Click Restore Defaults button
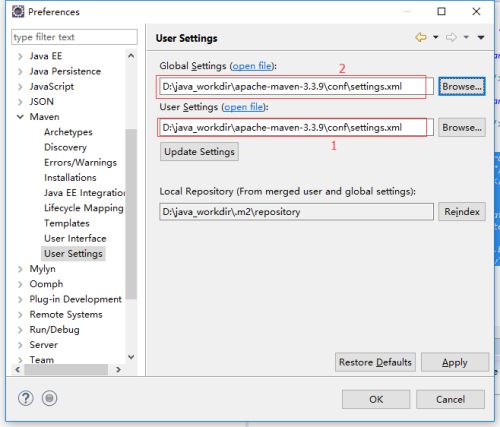This screenshot has height=427, width=500. click(x=375, y=362)
